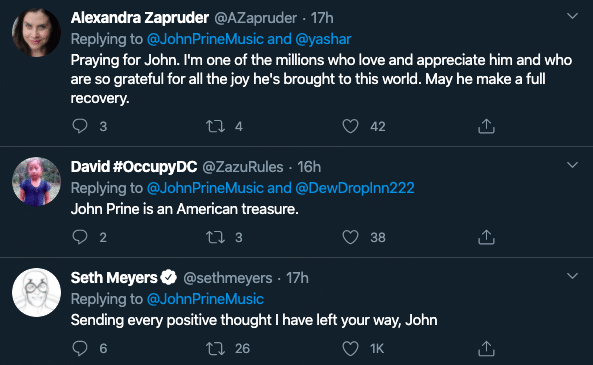This screenshot has width=593, height=365.
Task: Open options chevron on Seth Meyers' tweet
Action: click(573, 276)
